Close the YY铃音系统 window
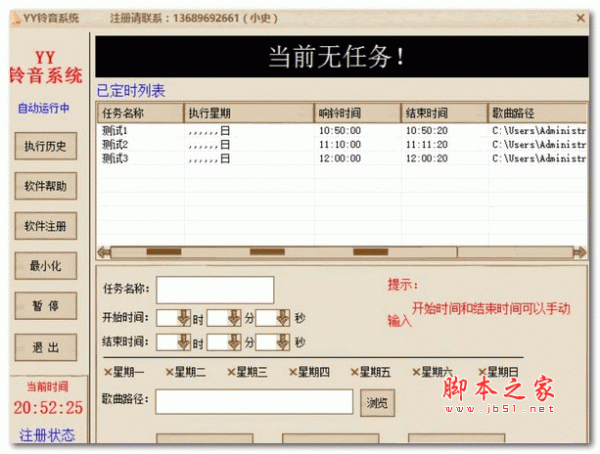This screenshot has width=600, height=454. 580,18
